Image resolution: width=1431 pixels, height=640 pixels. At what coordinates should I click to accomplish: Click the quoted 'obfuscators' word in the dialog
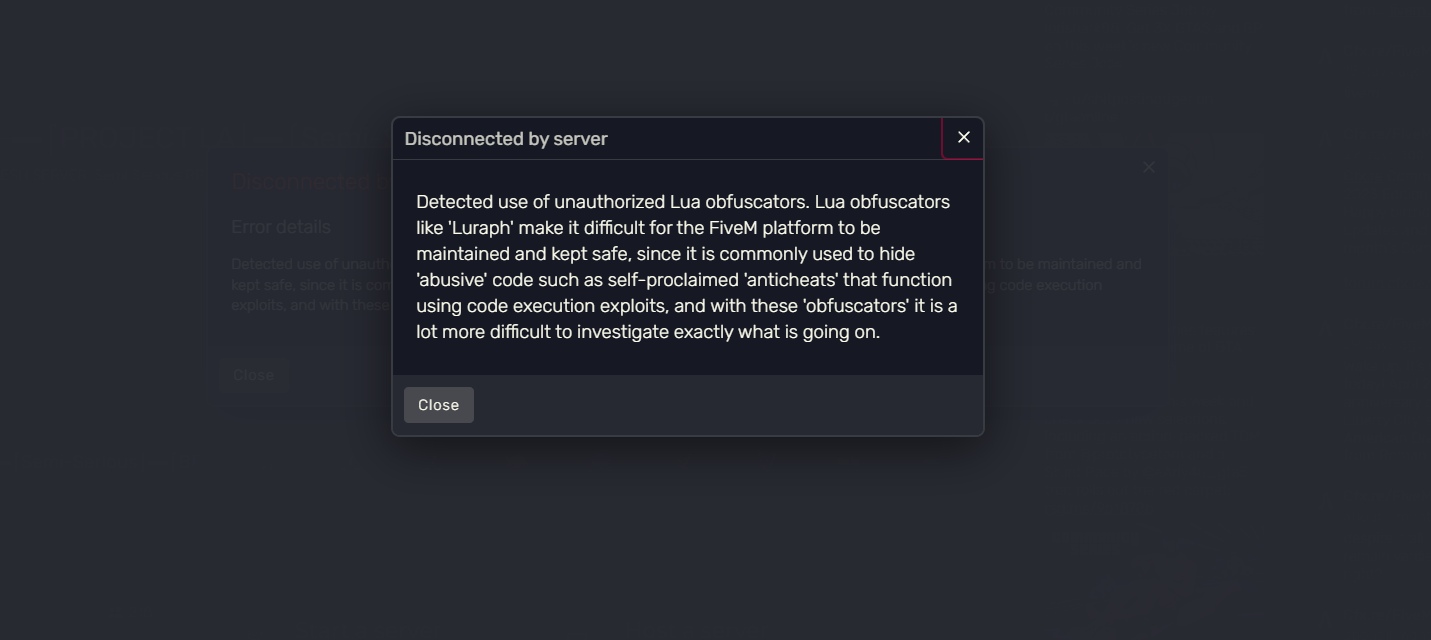coord(855,306)
